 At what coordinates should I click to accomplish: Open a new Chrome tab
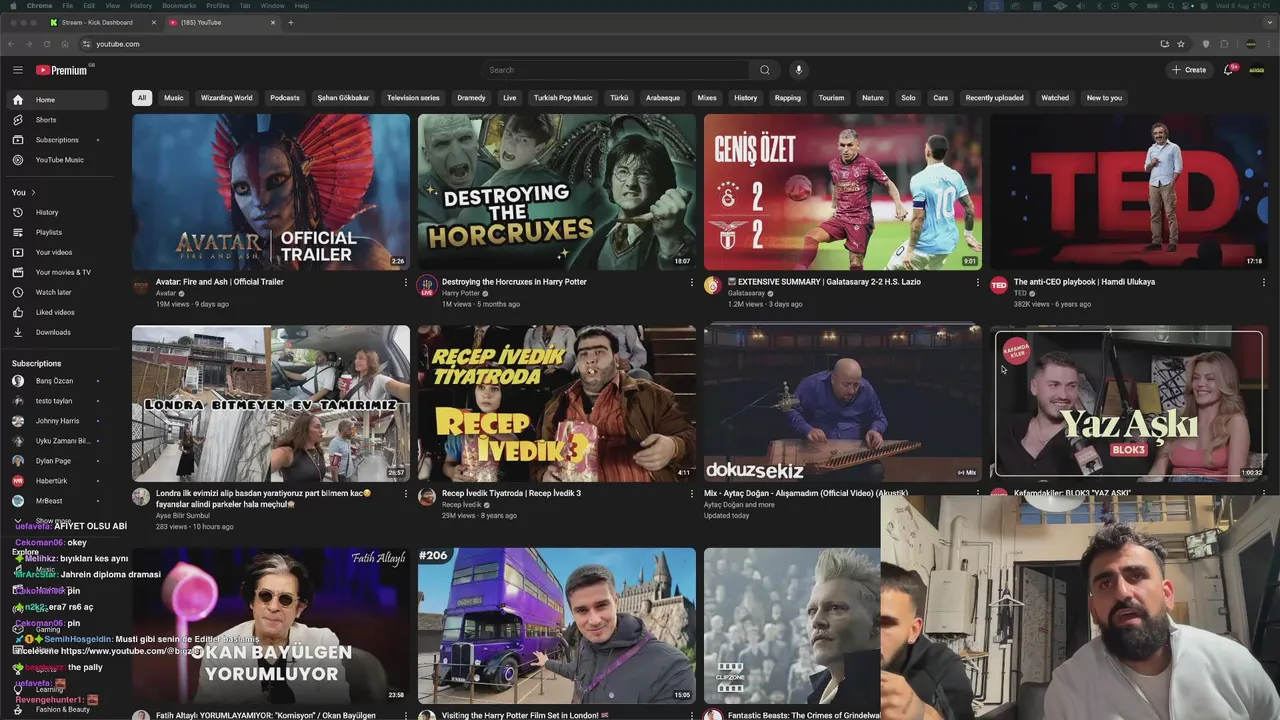tap(291, 22)
